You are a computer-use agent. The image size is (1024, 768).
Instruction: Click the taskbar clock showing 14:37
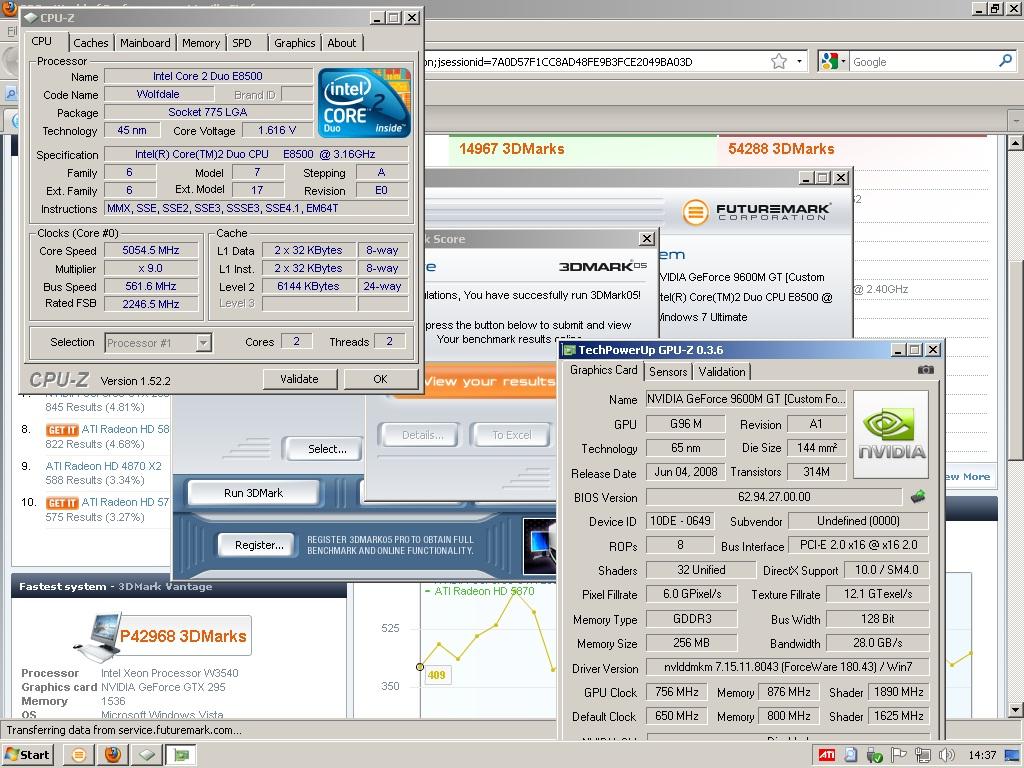click(x=982, y=755)
